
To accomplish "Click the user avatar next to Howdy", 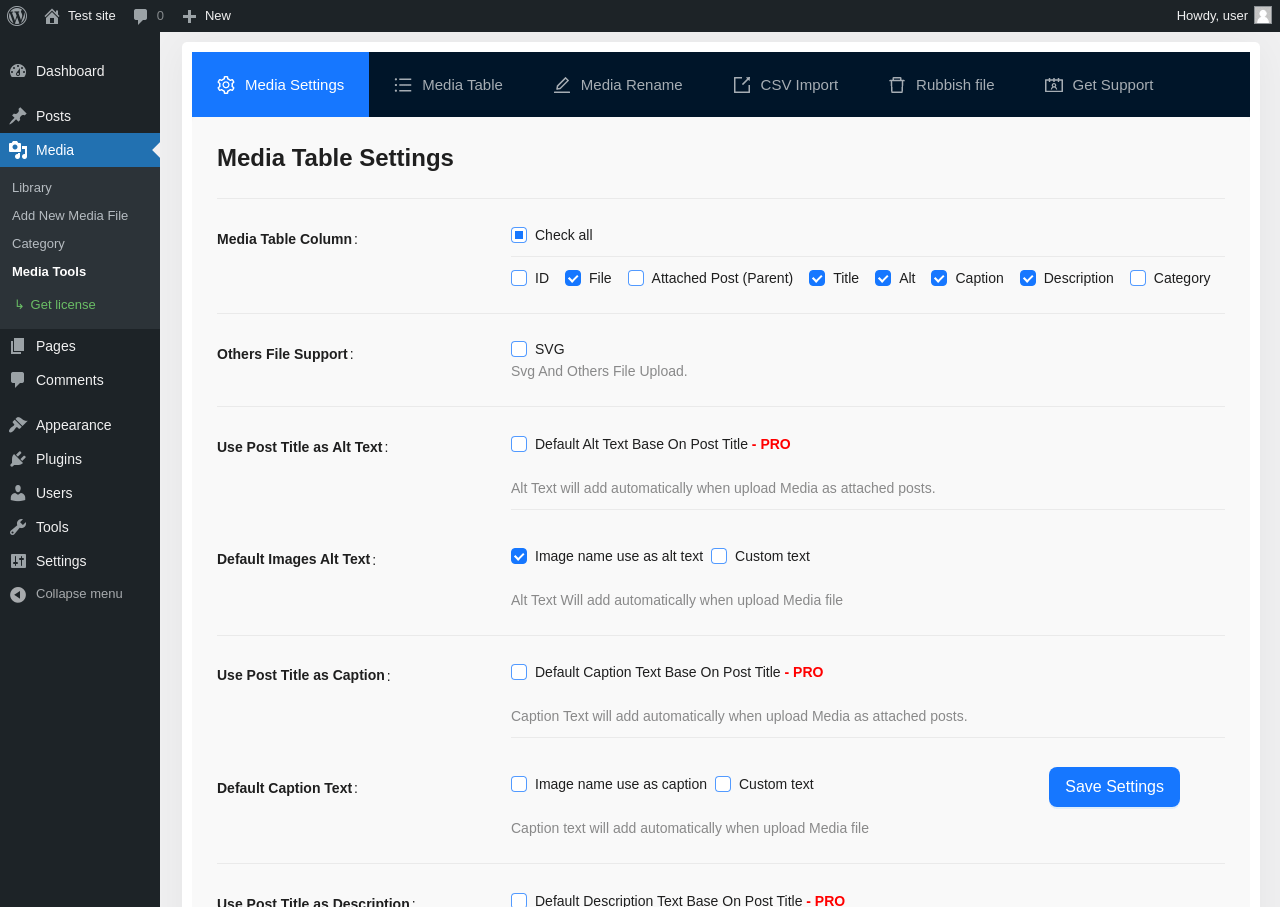I will click(x=1262, y=15).
